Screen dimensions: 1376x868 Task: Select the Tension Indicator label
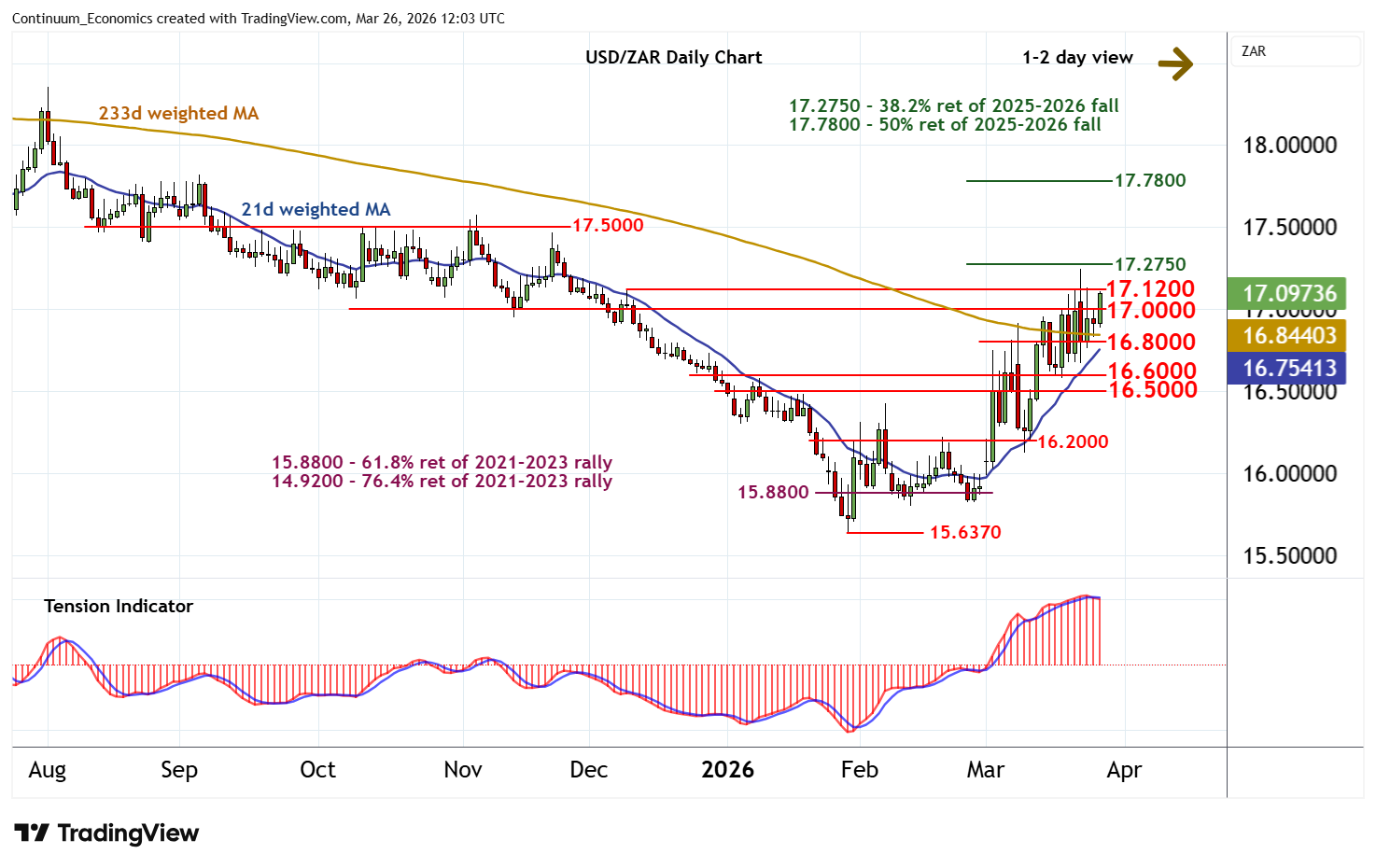pyautogui.click(x=119, y=606)
